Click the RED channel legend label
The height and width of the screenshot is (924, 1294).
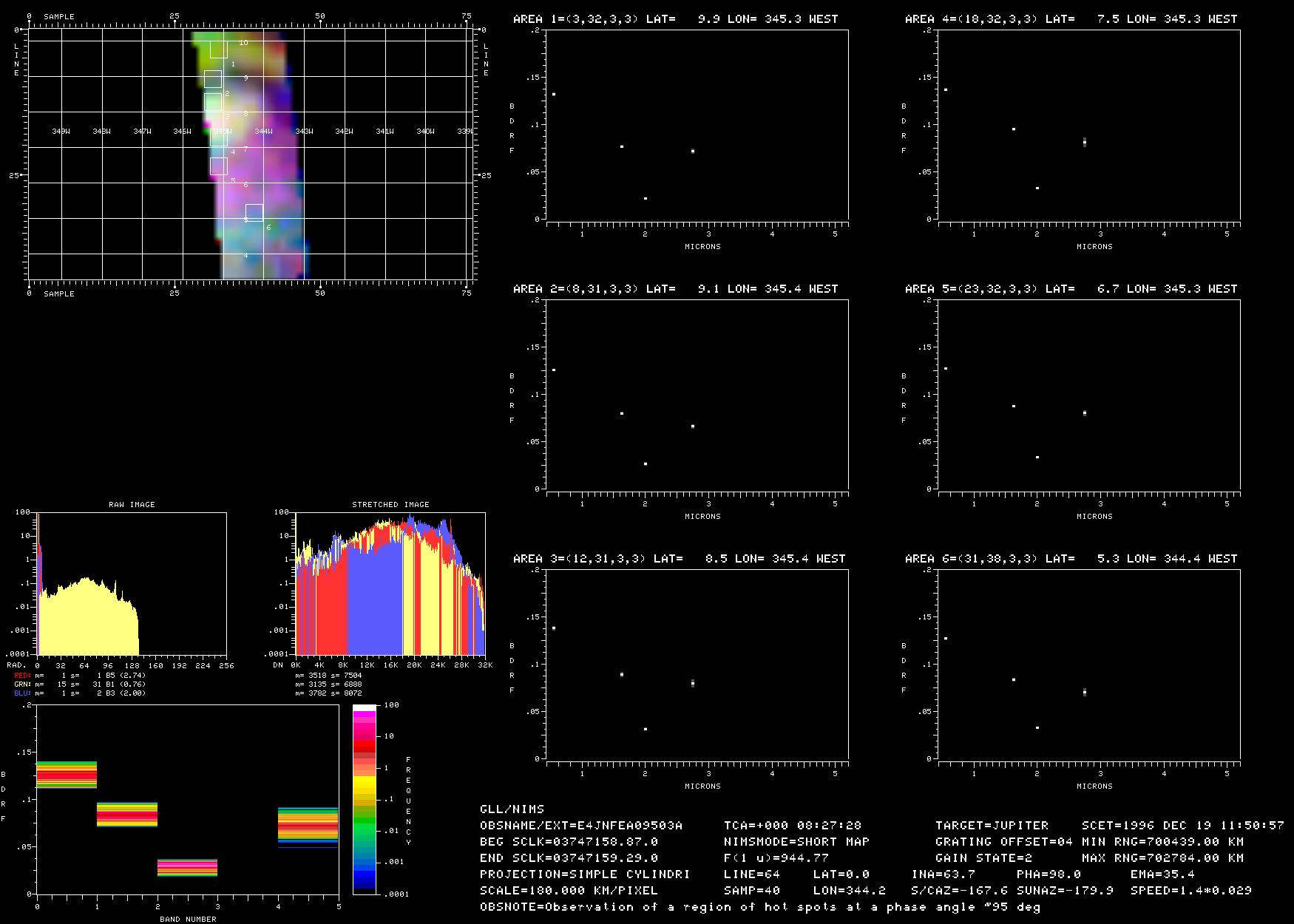[x=22, y=675]
